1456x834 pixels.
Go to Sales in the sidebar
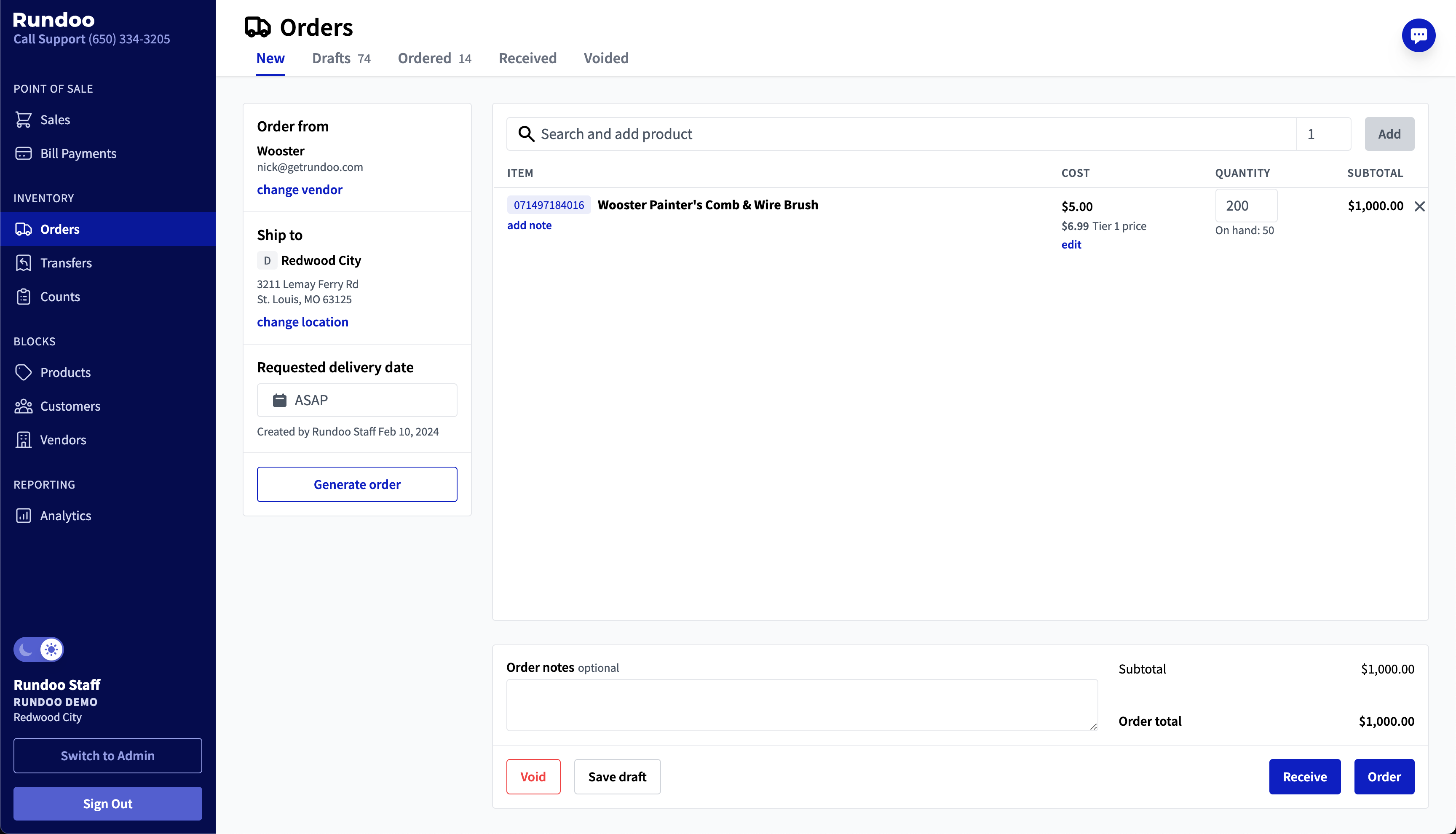pos(108,120)
